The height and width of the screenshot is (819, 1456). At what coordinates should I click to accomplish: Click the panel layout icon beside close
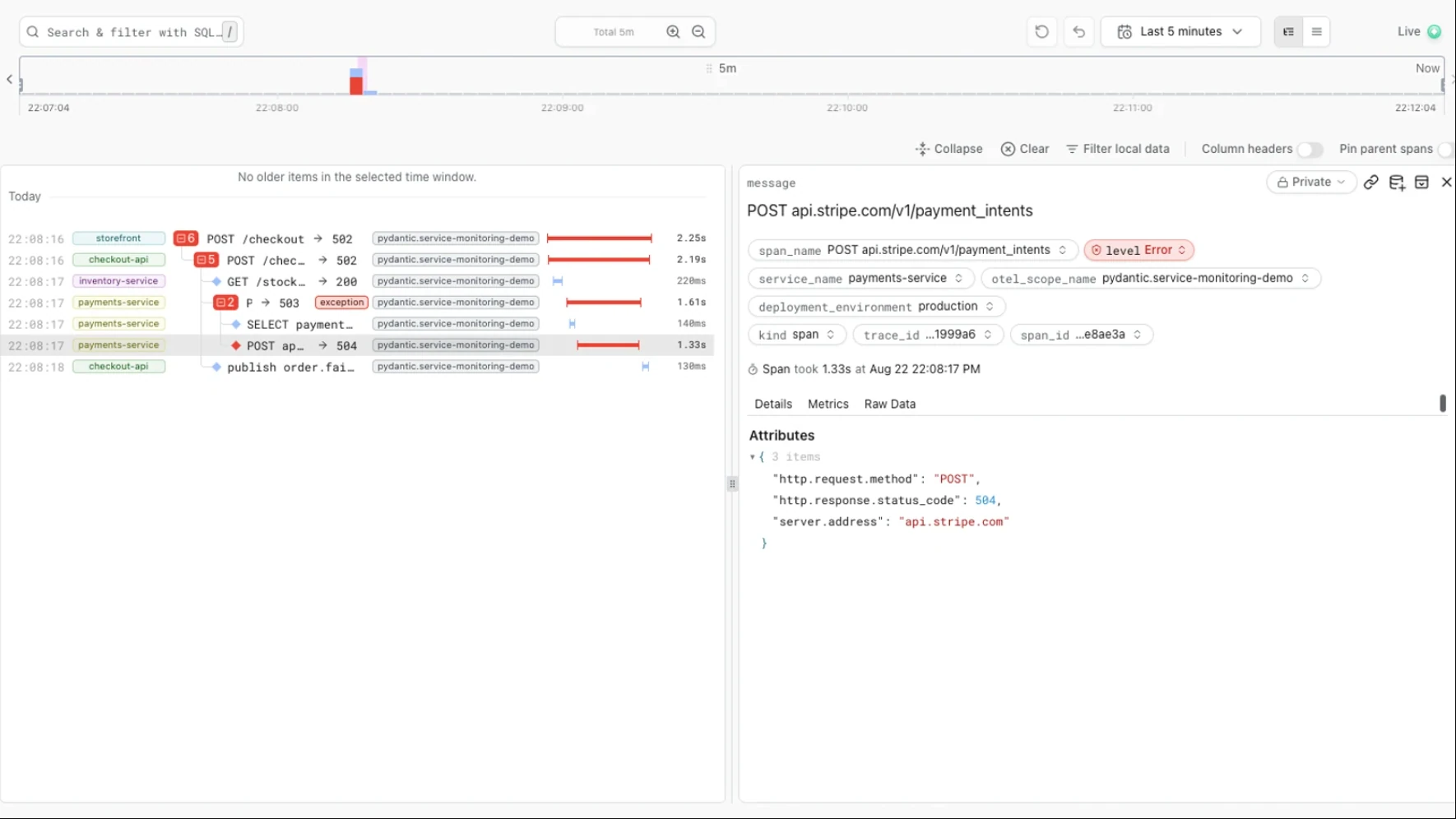point(1421,183)
